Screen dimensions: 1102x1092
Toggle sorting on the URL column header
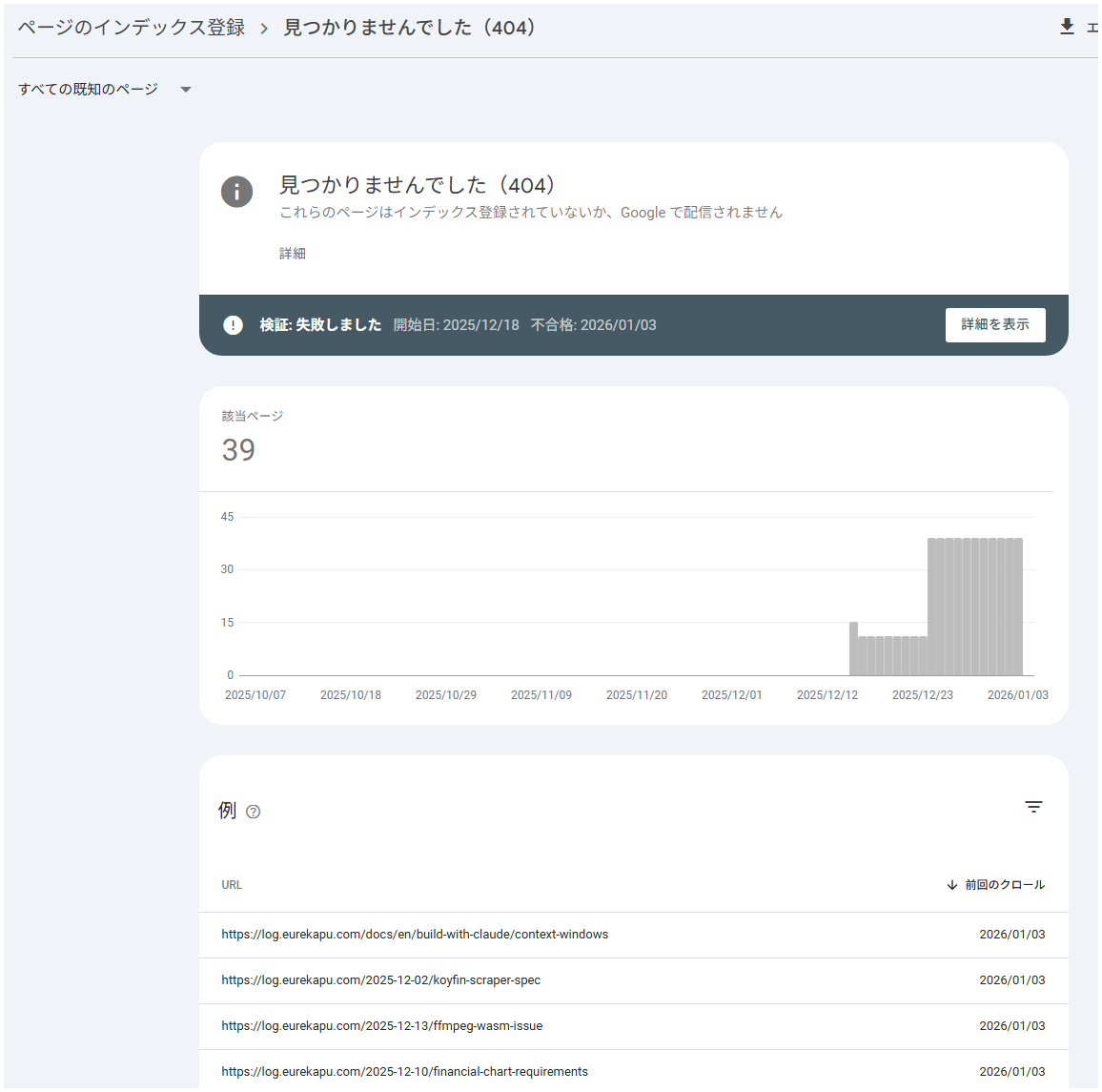coord(232,884)
